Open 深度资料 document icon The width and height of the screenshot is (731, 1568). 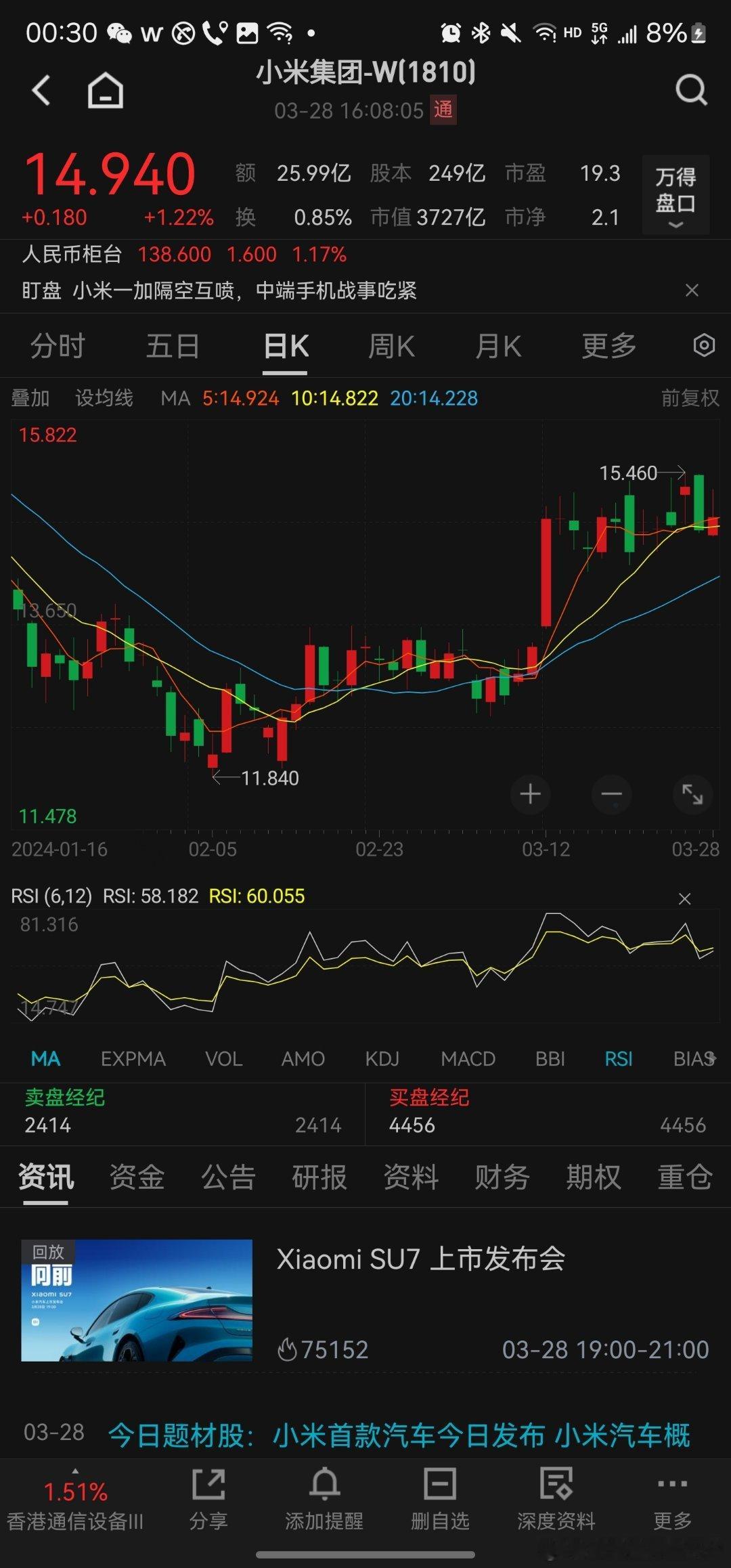556,1499
